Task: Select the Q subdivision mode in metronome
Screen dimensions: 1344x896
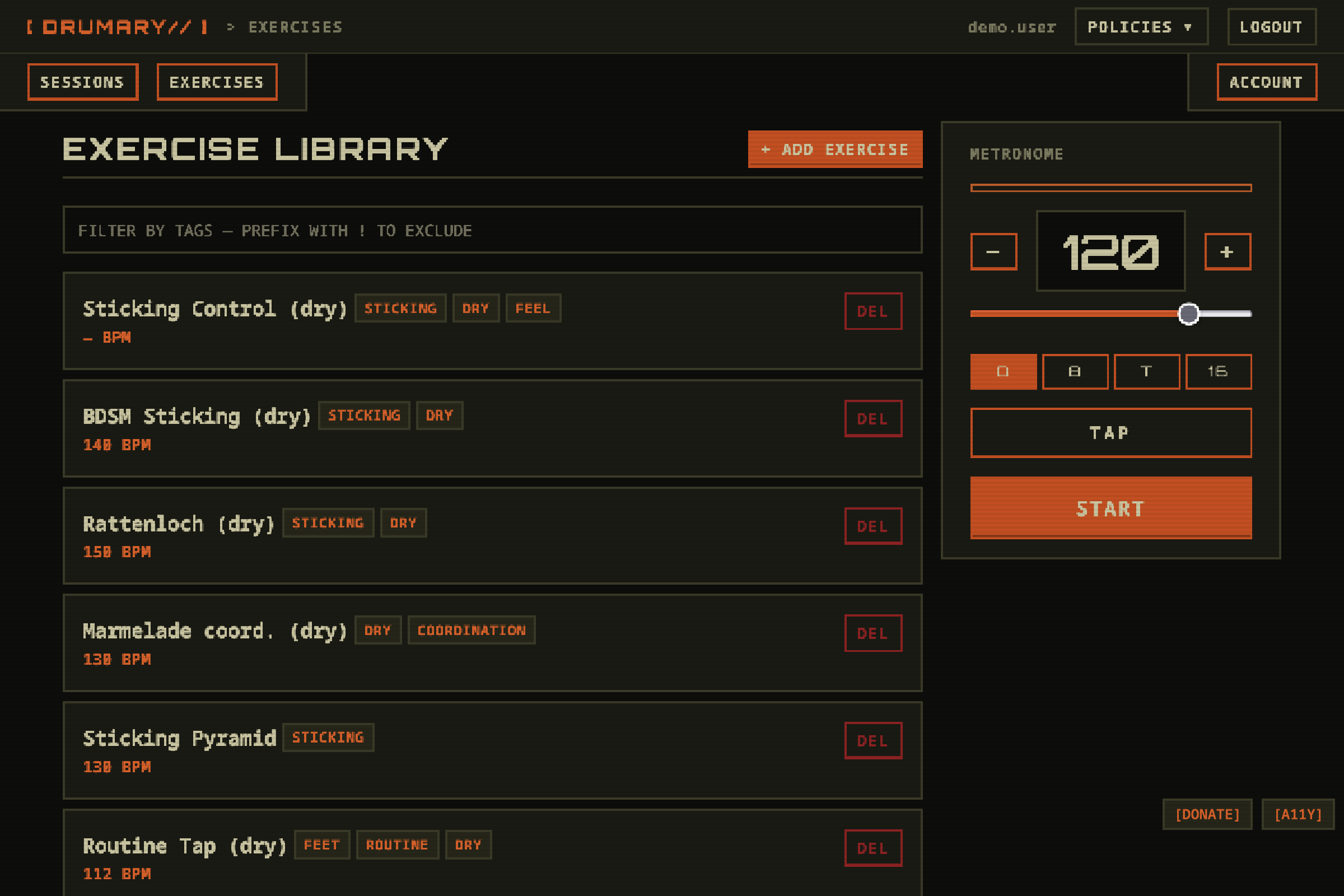Action: 1004,371
